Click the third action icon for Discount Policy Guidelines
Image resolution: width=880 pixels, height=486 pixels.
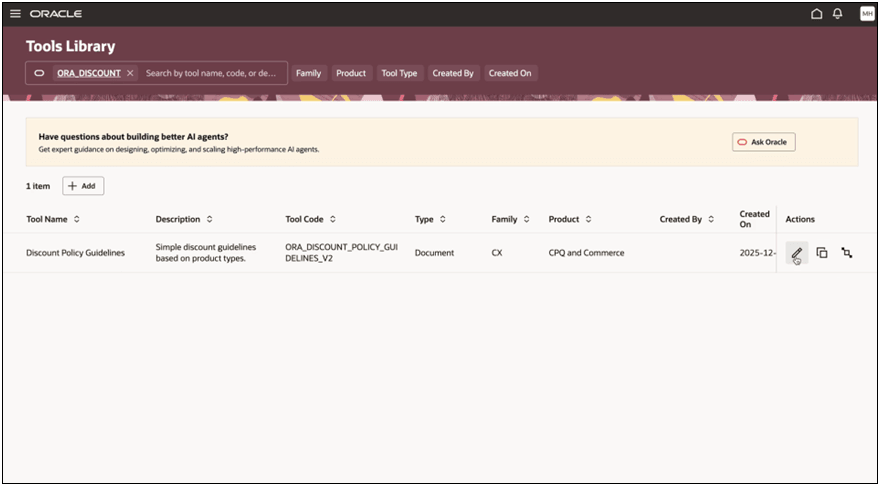847,253
